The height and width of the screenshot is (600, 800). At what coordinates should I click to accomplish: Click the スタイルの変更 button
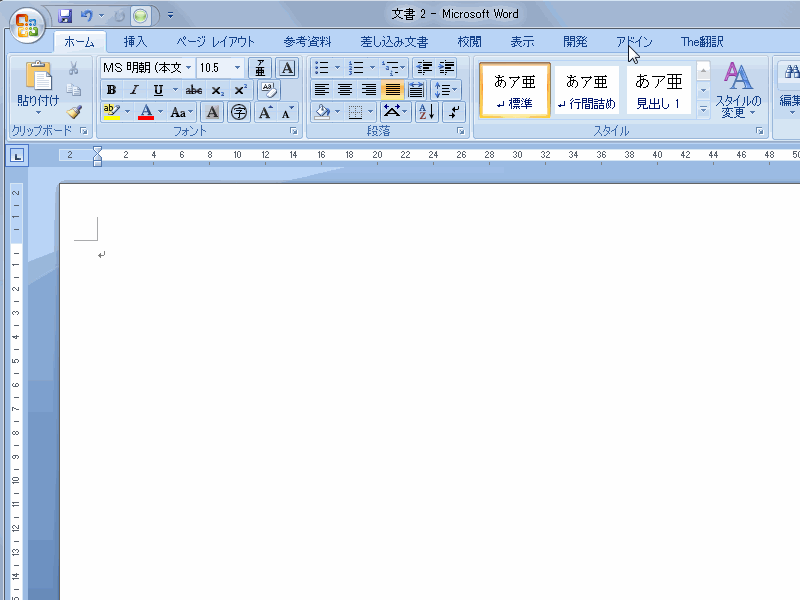[740, 90]
